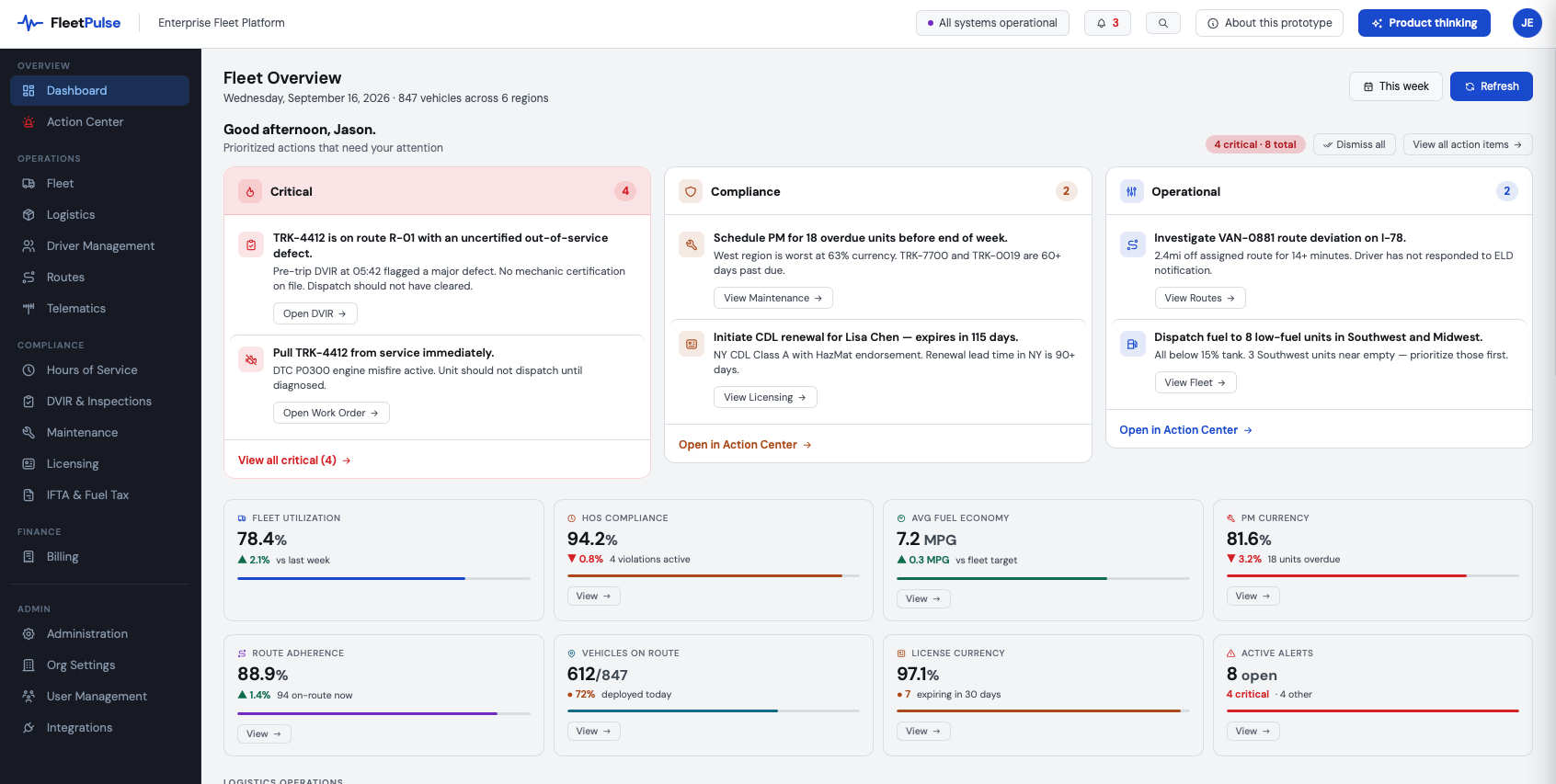Click View Fleet button
The width and height of the screenshot is (1556, 784).
coord(1196,382)
